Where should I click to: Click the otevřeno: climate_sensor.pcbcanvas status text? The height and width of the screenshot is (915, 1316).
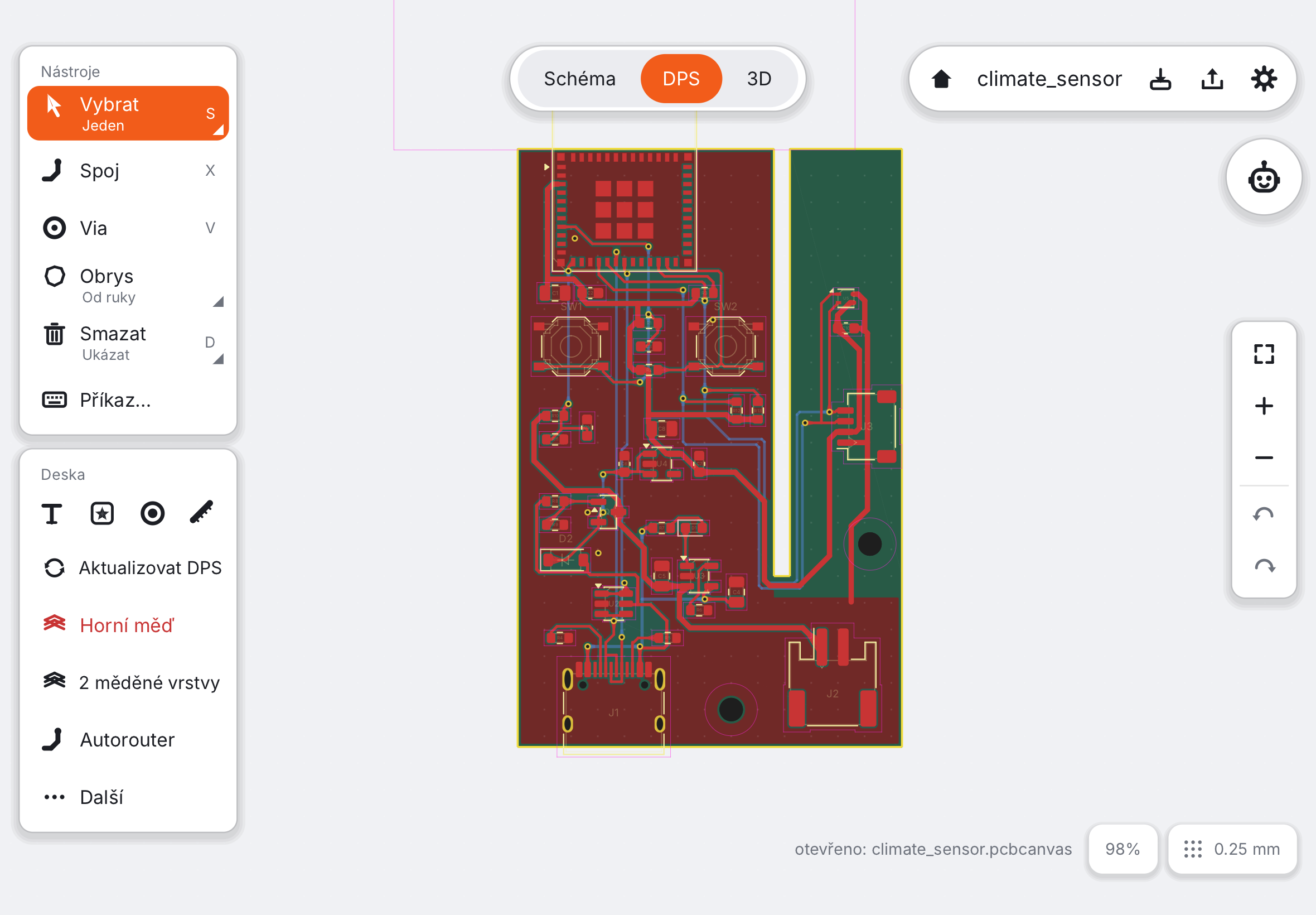pos(933,849)
